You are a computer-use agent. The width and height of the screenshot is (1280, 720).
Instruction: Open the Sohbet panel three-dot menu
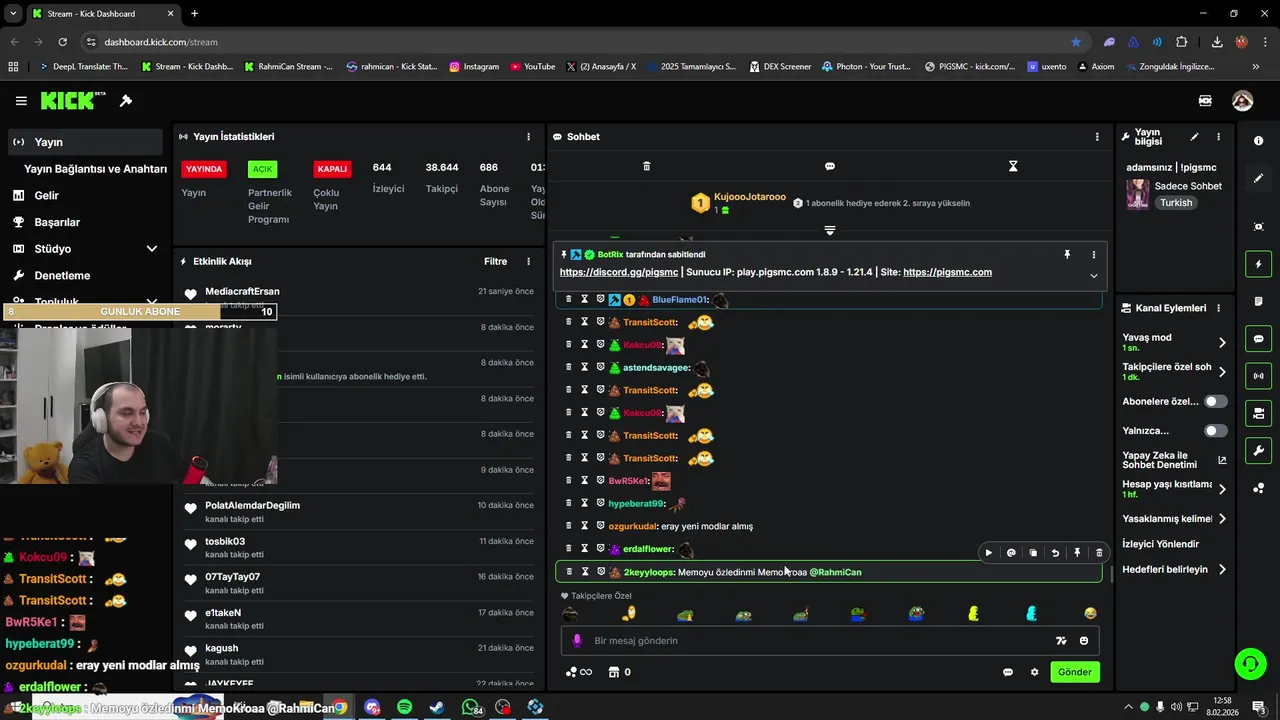1097,137
